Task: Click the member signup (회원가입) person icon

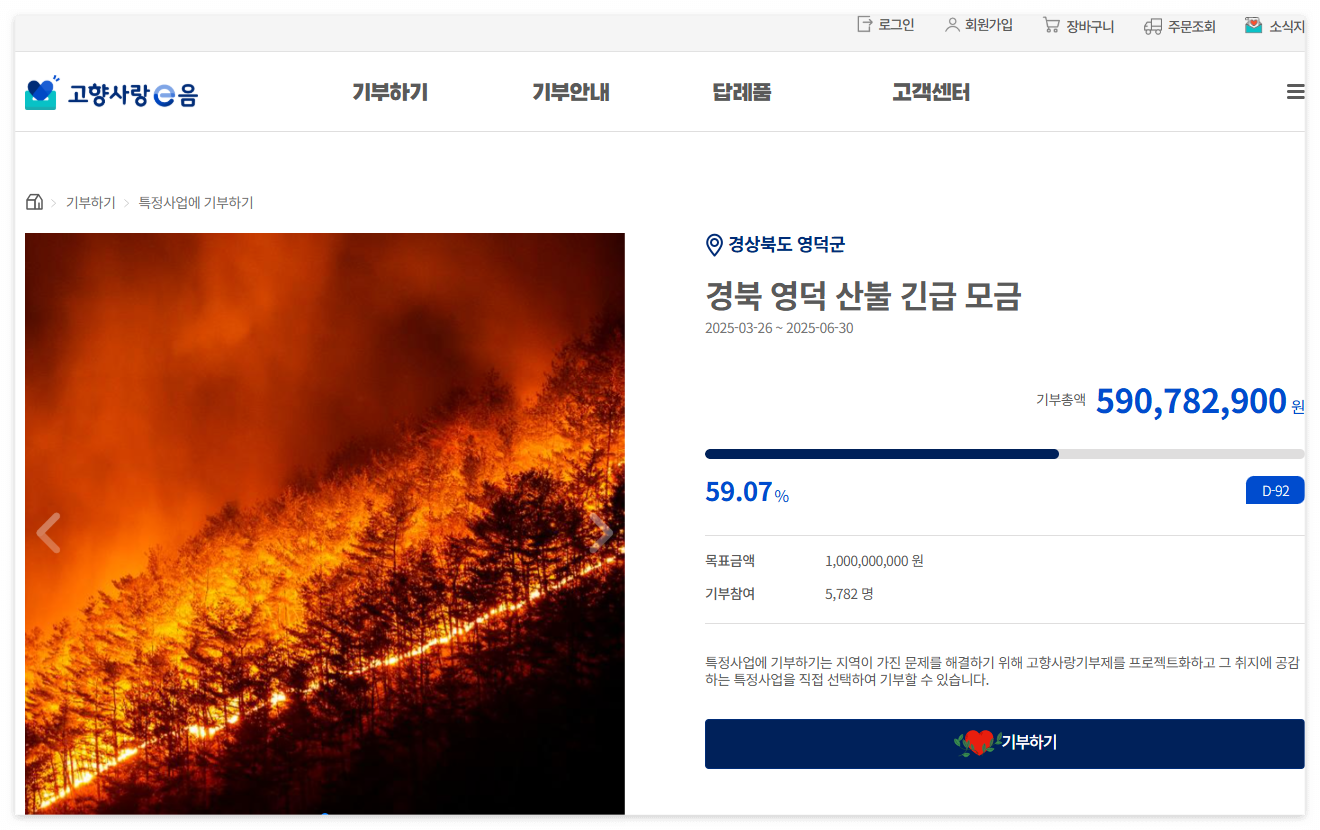Action: (x=952, y=25)
